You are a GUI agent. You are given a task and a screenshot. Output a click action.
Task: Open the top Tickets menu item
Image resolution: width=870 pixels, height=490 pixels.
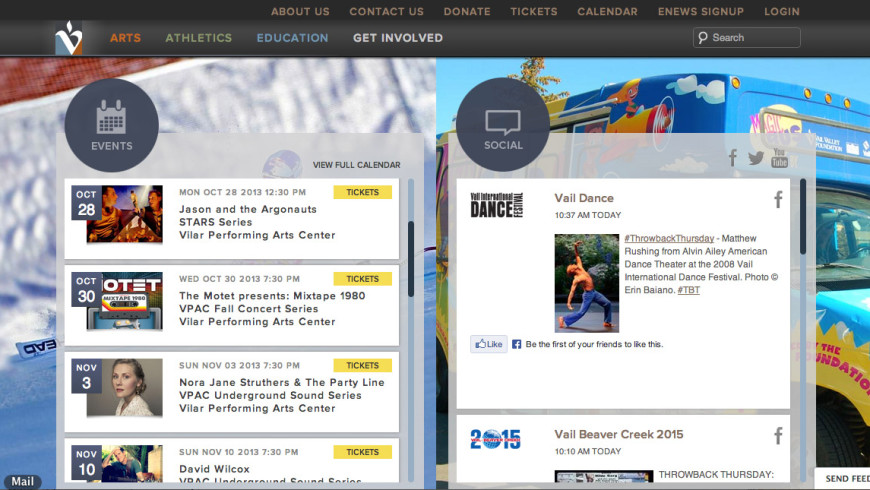coord(534,12)
